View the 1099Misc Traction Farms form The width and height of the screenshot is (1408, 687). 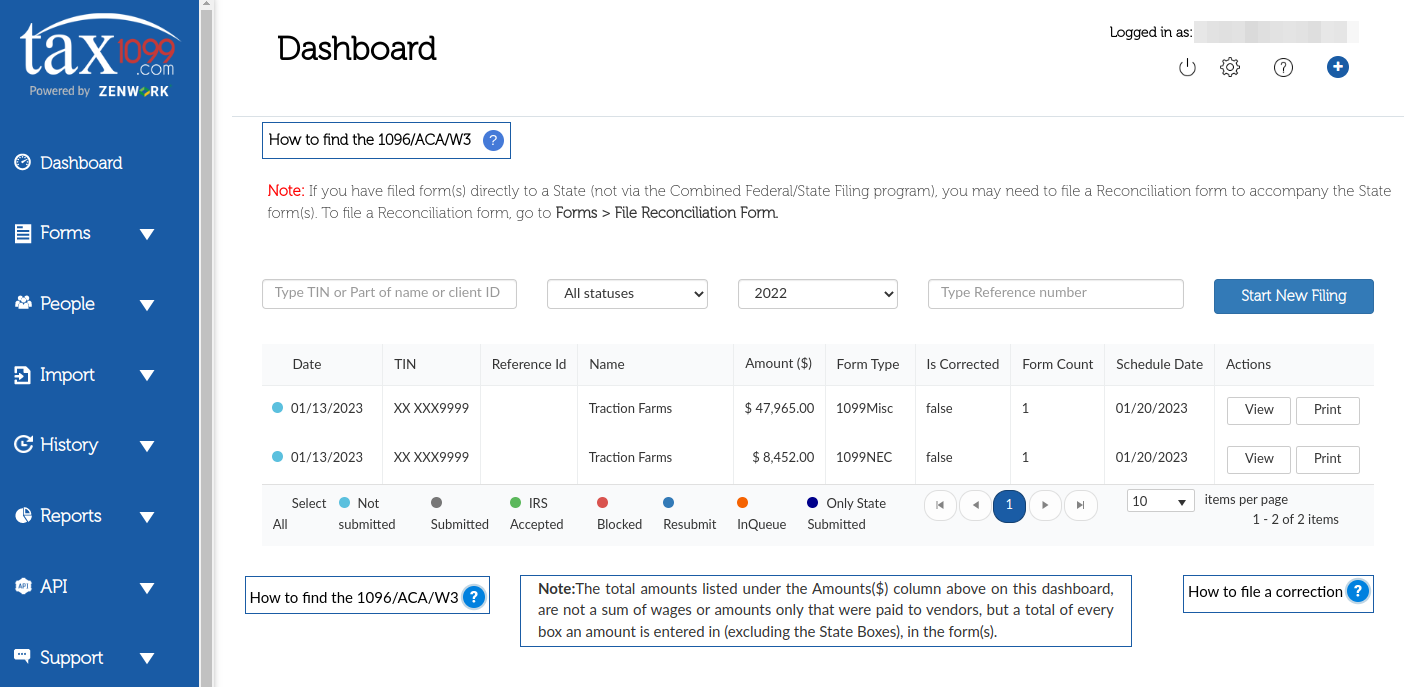coord(1259,410)
